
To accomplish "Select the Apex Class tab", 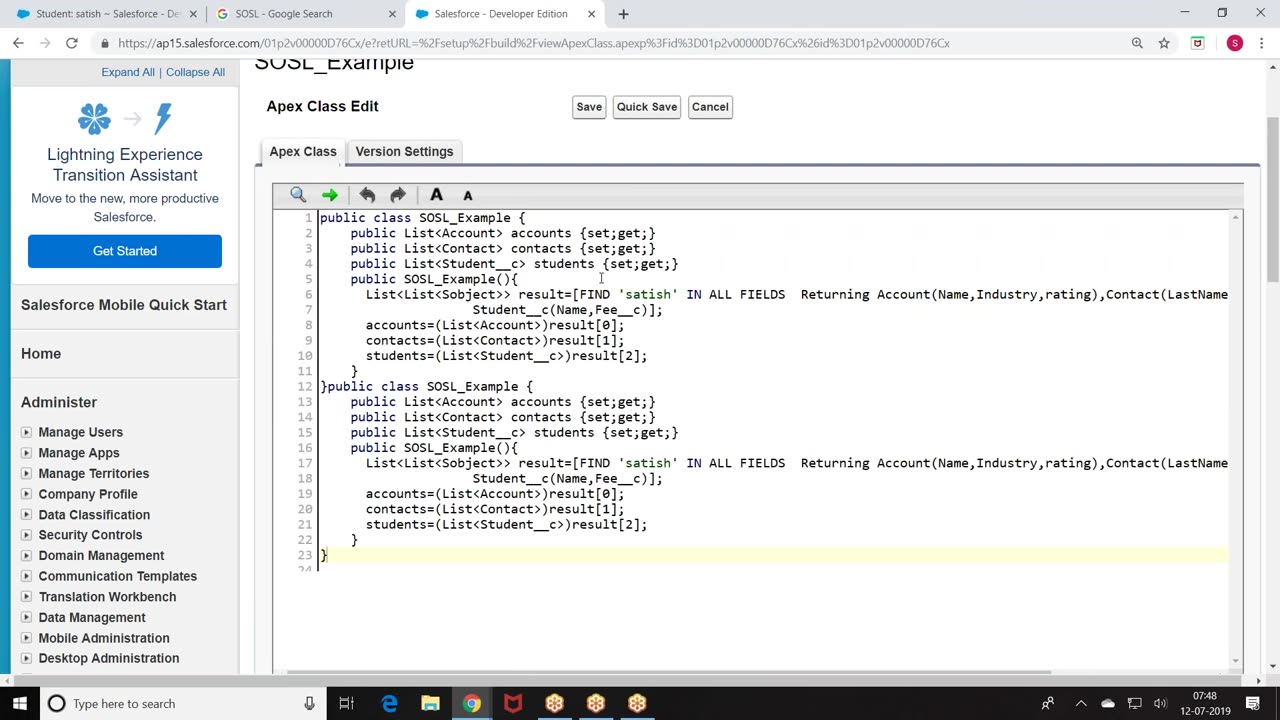I will [303, 152].
